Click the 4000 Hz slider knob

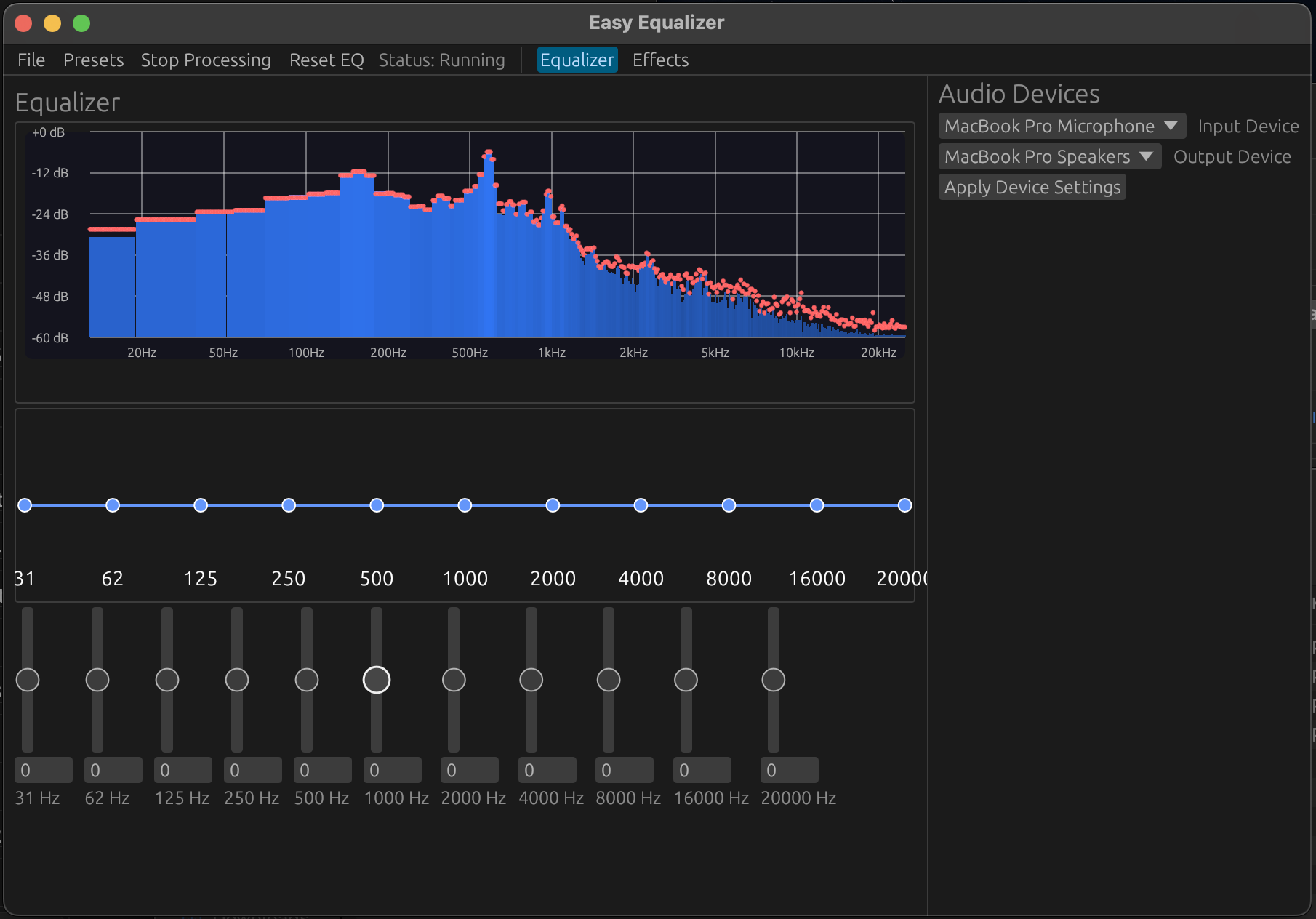tap(531, 680)
